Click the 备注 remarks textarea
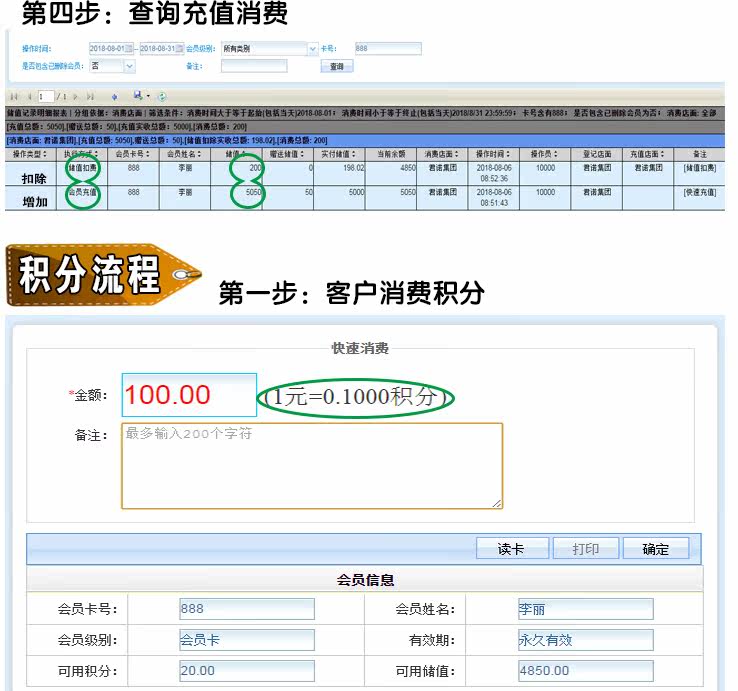The width and height of the screenshot is (738, 691). (x=312, y=466)
